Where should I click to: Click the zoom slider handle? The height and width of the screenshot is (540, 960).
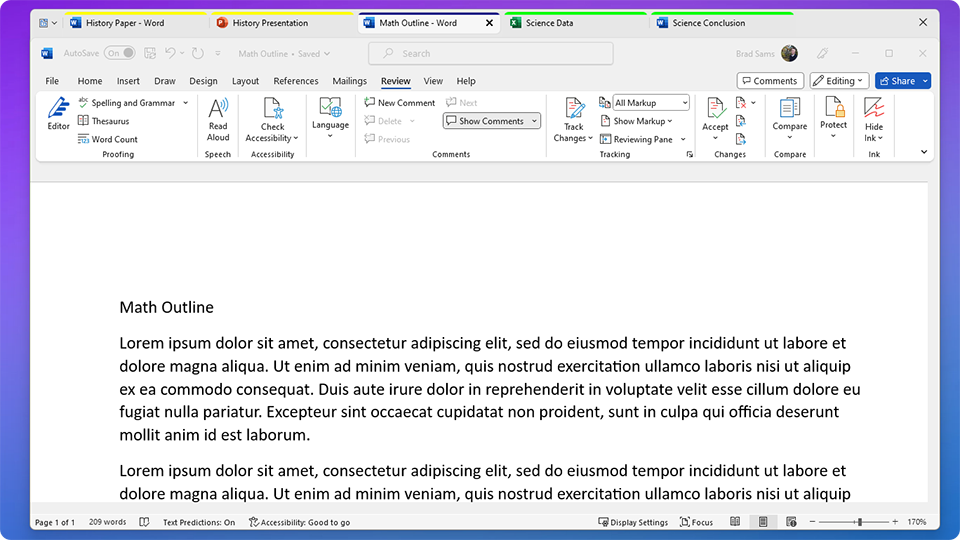pos(860,522)
